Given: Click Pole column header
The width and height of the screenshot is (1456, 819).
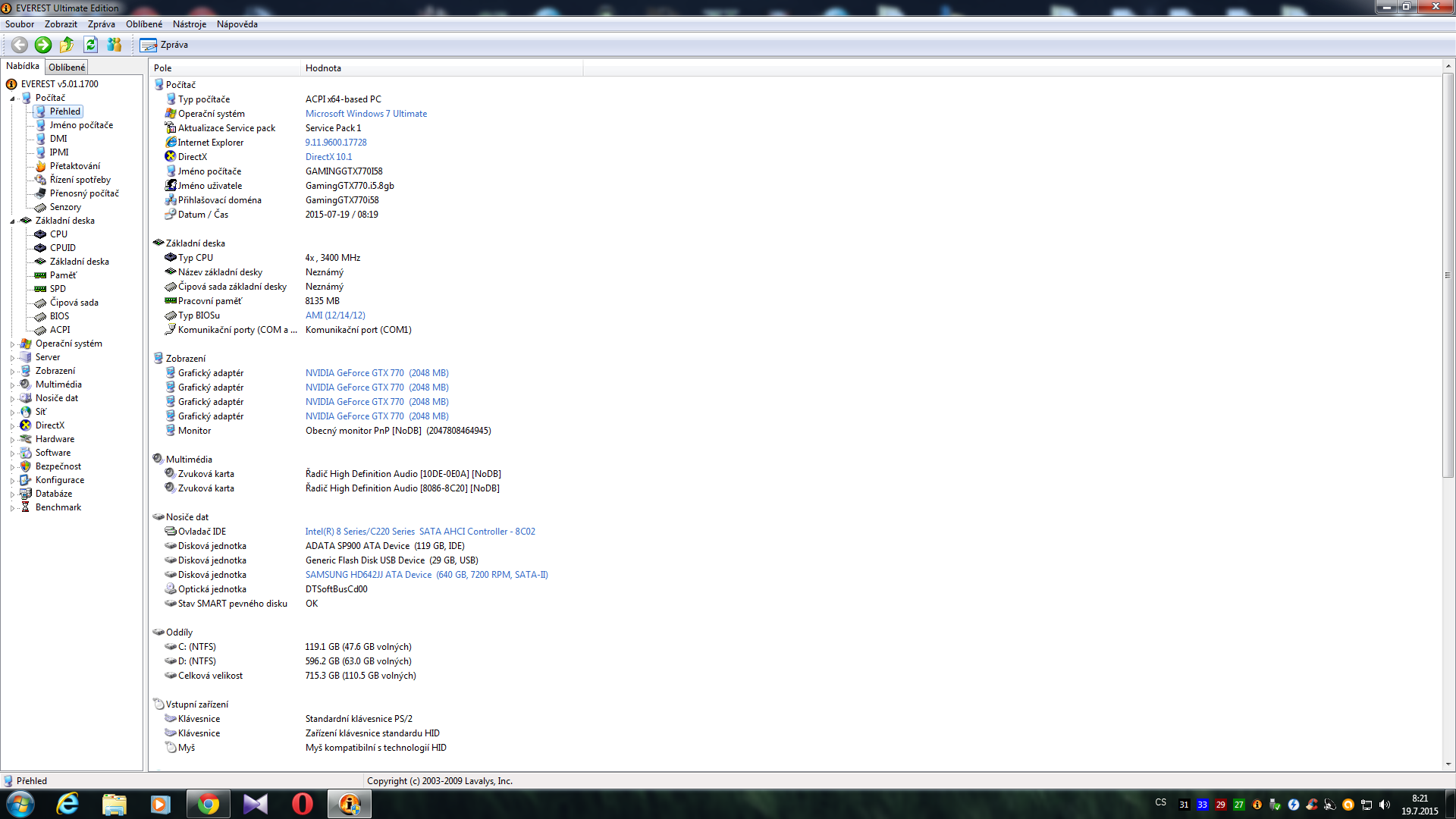Looking at the screenshot, I should [x=224, y=68].
